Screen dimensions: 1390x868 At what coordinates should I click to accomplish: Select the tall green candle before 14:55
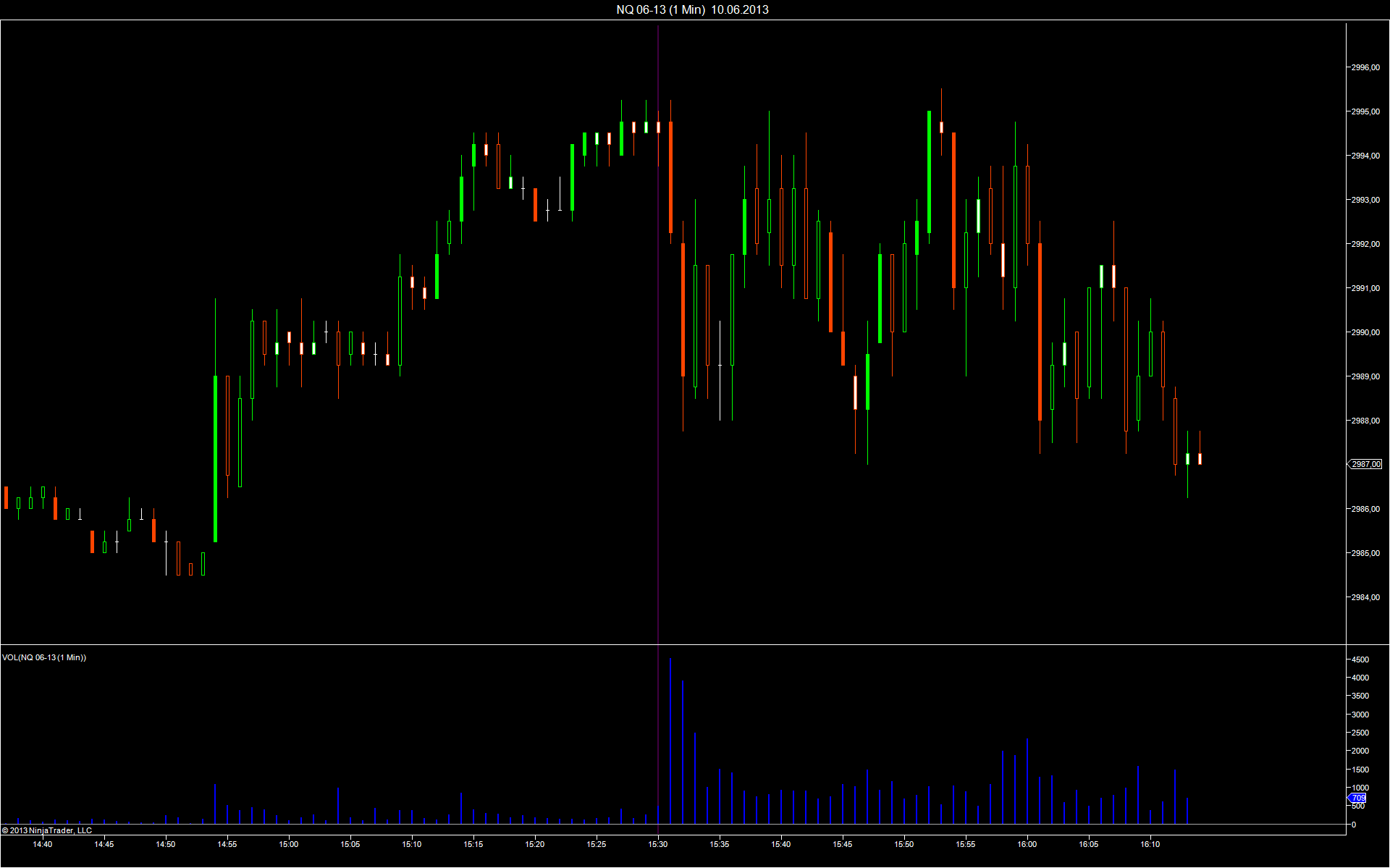click(215, 458)
